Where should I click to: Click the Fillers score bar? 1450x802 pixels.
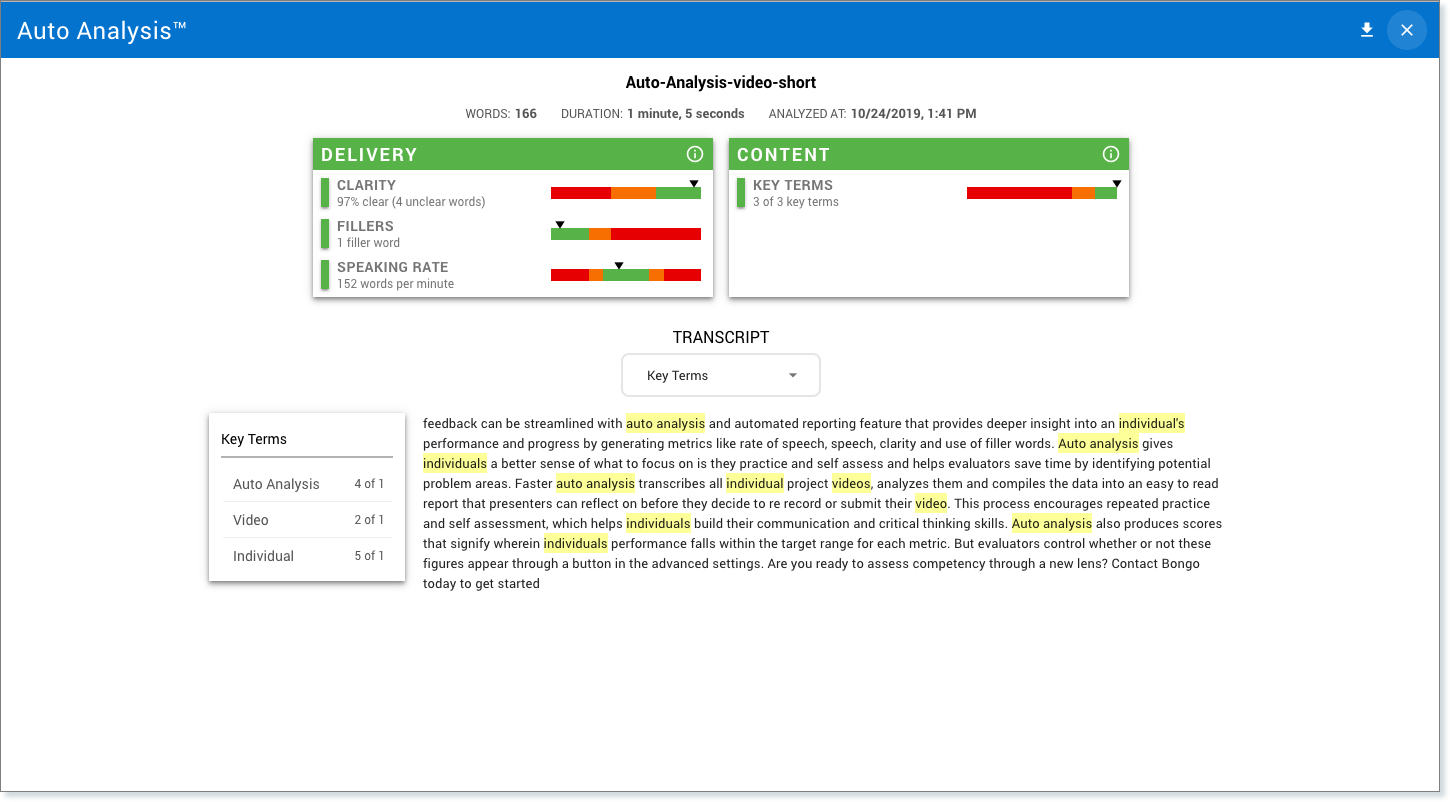625,234
